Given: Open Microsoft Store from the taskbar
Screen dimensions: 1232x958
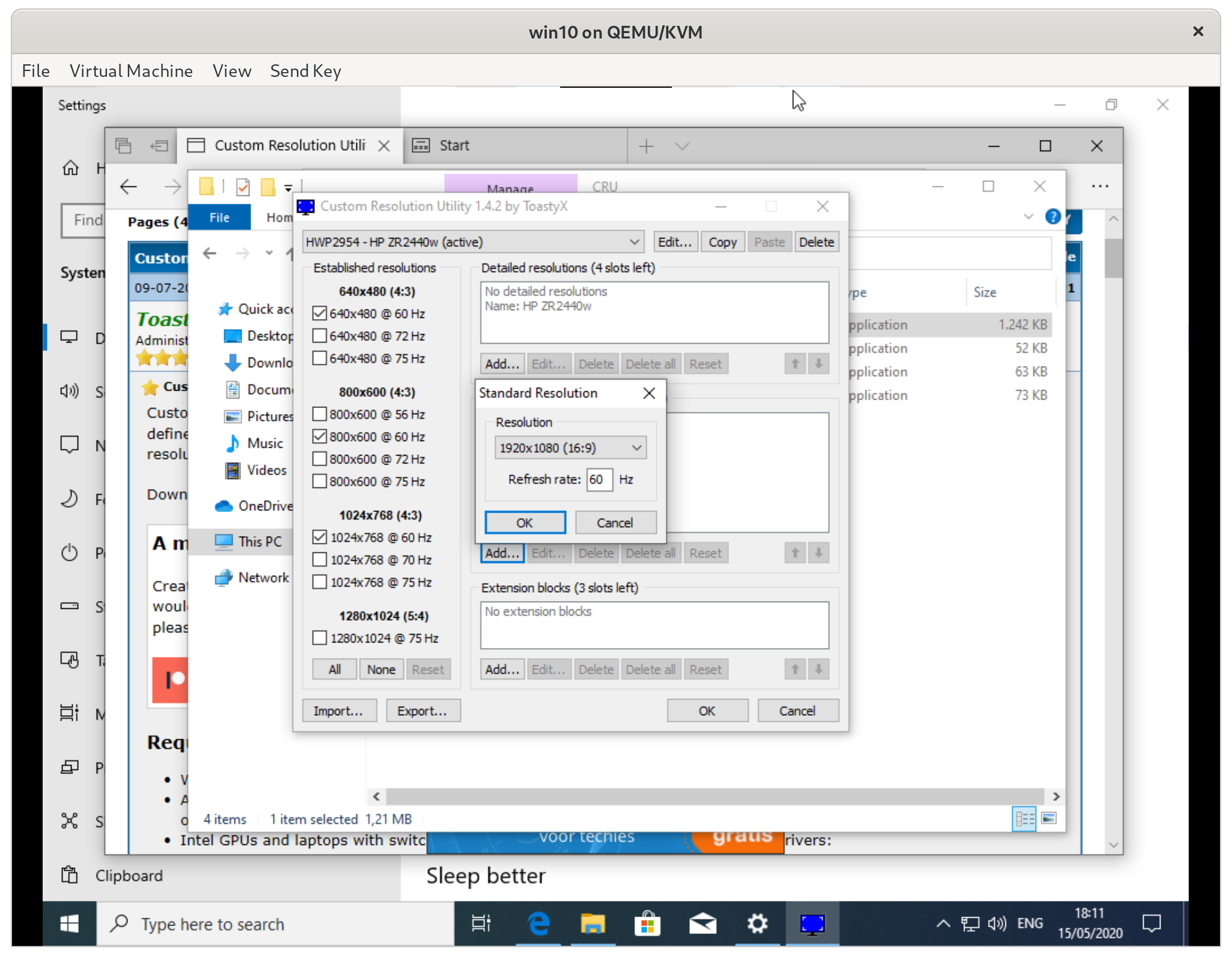Looking at the screenshot, I should (647, 924).
